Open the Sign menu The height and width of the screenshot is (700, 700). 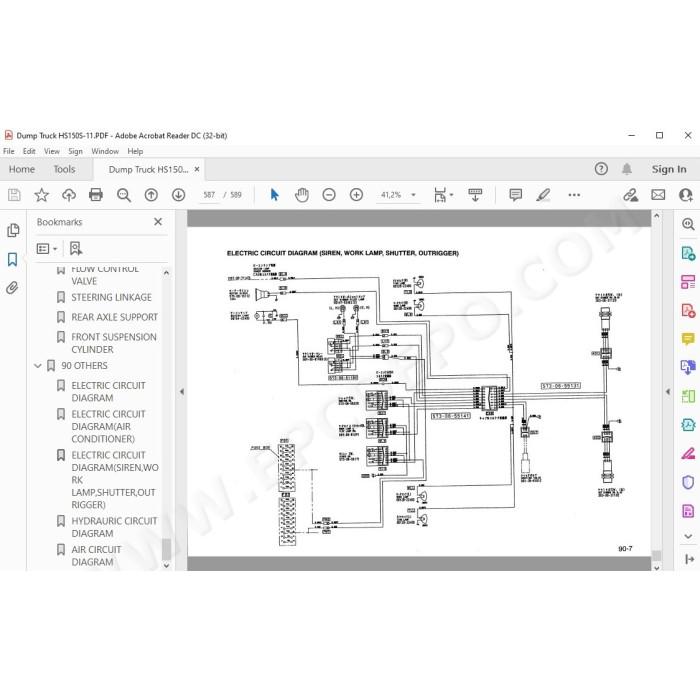click(x=75, y=151)
